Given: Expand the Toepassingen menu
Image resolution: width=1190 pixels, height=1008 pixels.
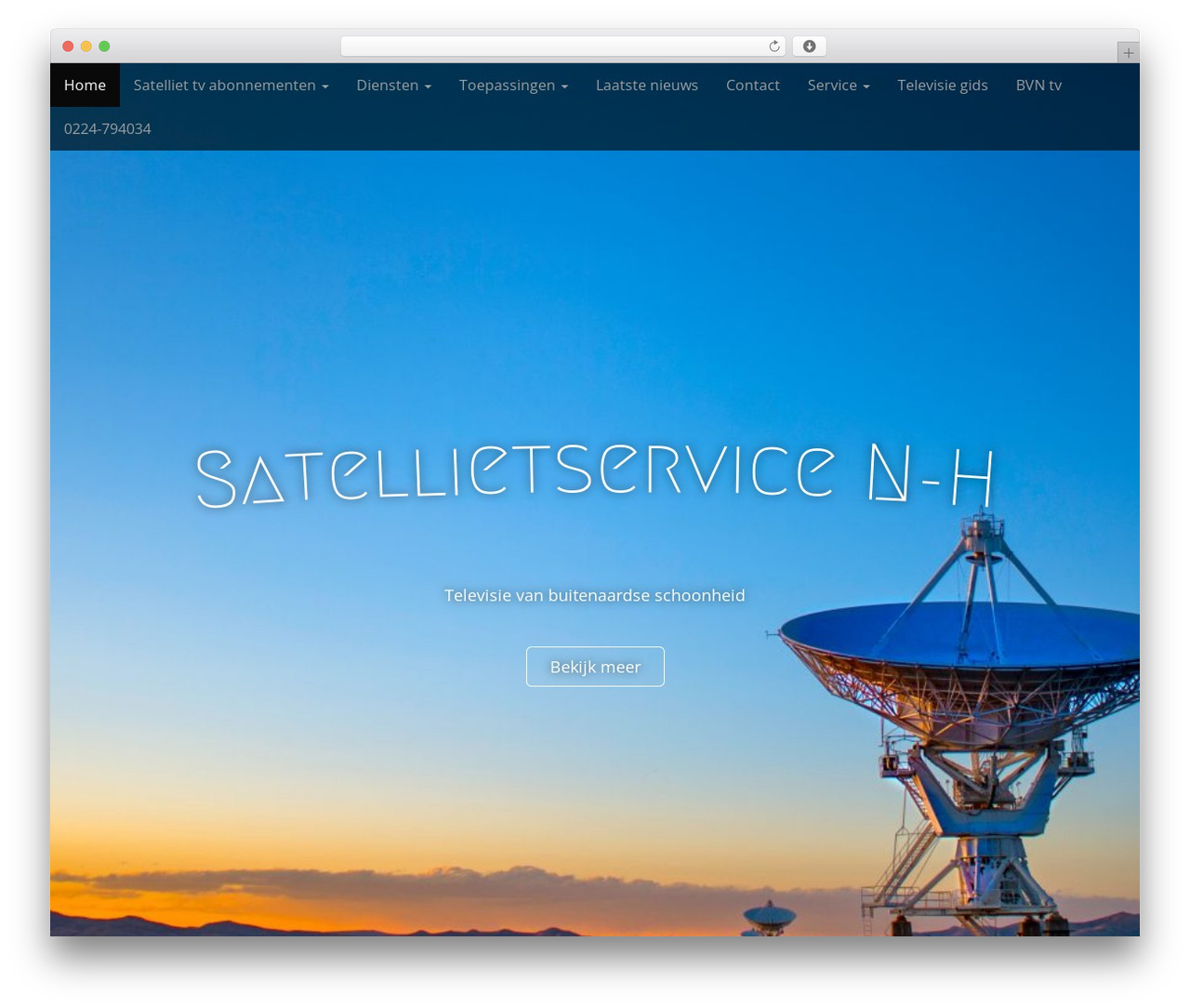Looking at the screenshot, I should [513, 86].
